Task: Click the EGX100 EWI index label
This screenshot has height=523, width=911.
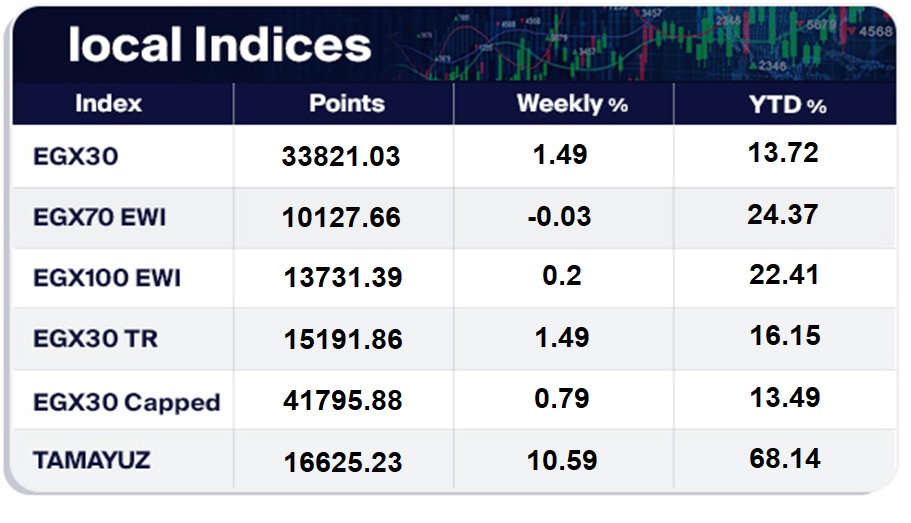Action: coord(107,278)
